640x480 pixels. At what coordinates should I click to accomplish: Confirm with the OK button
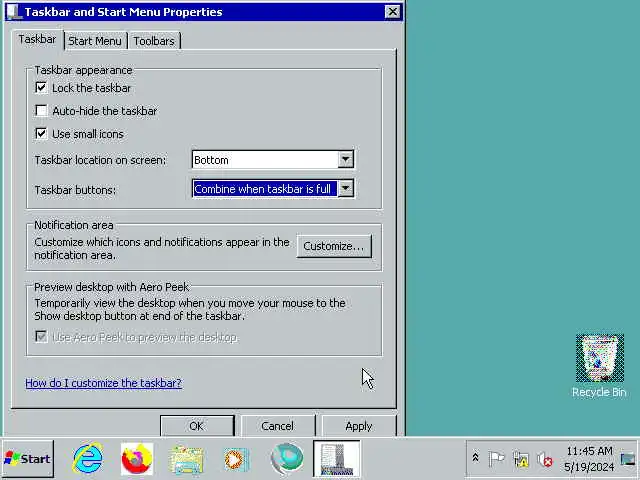tap(197, 426)
